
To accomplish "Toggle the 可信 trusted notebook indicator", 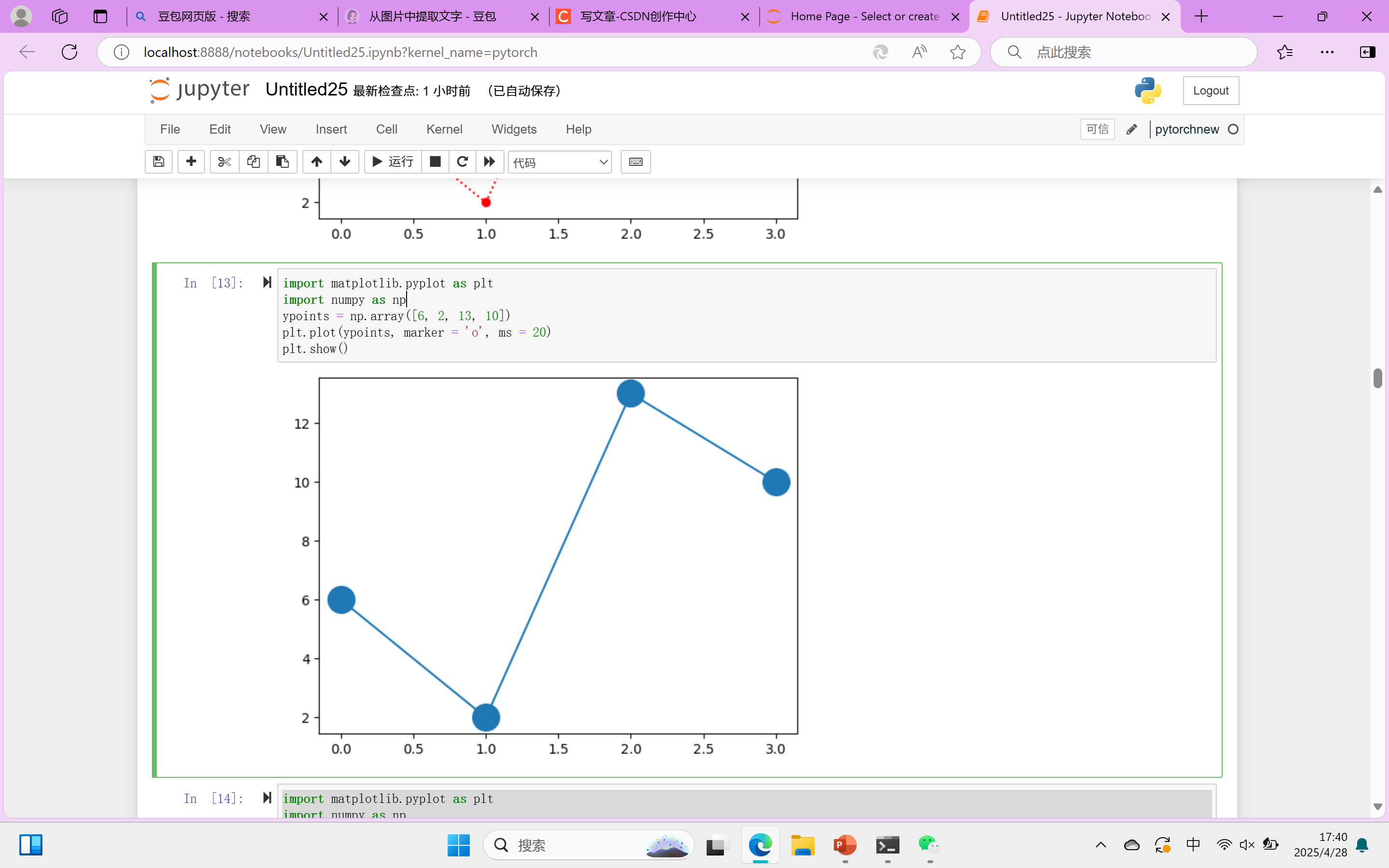I will (1097, 129).
